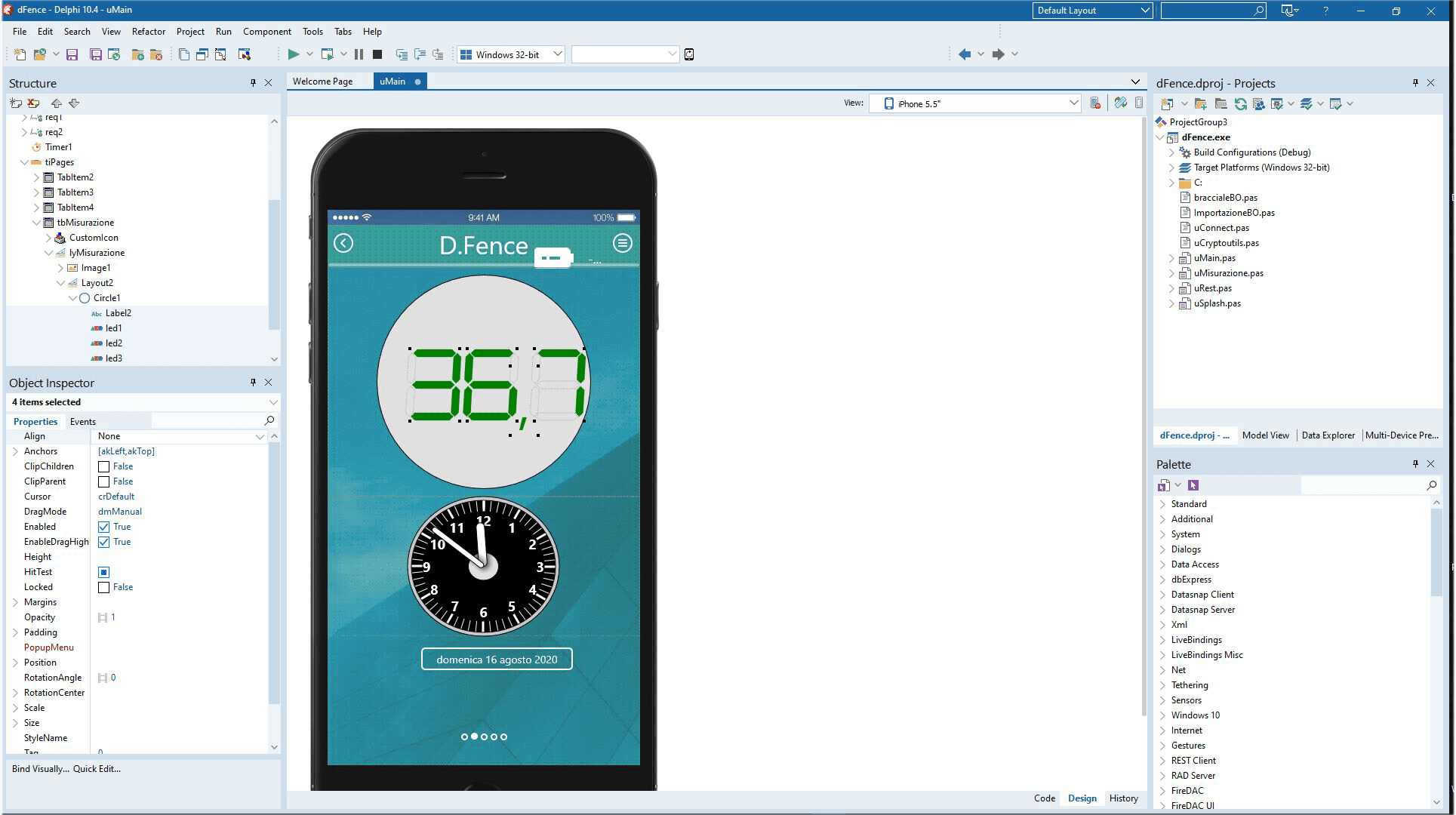This screenshot has width=1456, height=815.
Task: Toggle the ClipChildren checkbox
Action: (x=104, y=467)
